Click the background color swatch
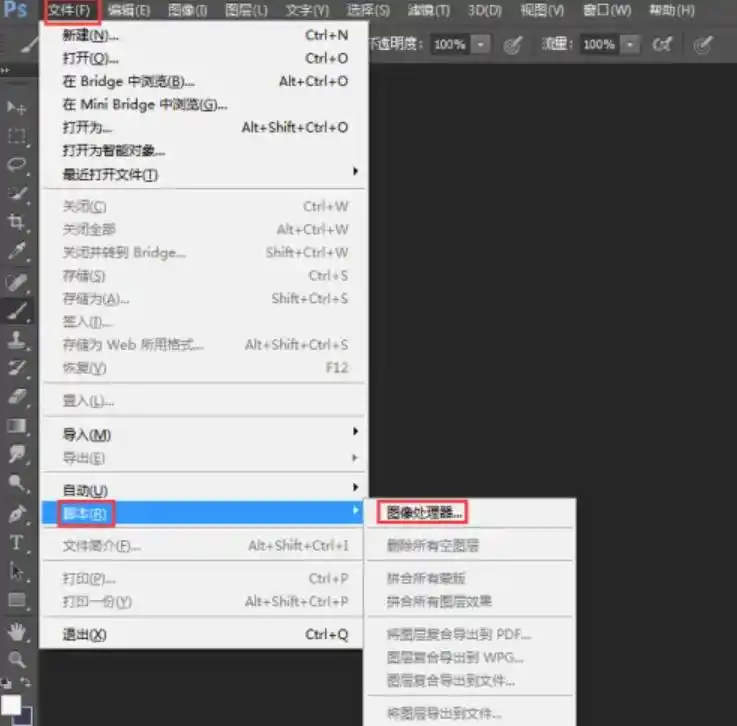The width and height of the screenshot is (737, 726). (26, 718)
